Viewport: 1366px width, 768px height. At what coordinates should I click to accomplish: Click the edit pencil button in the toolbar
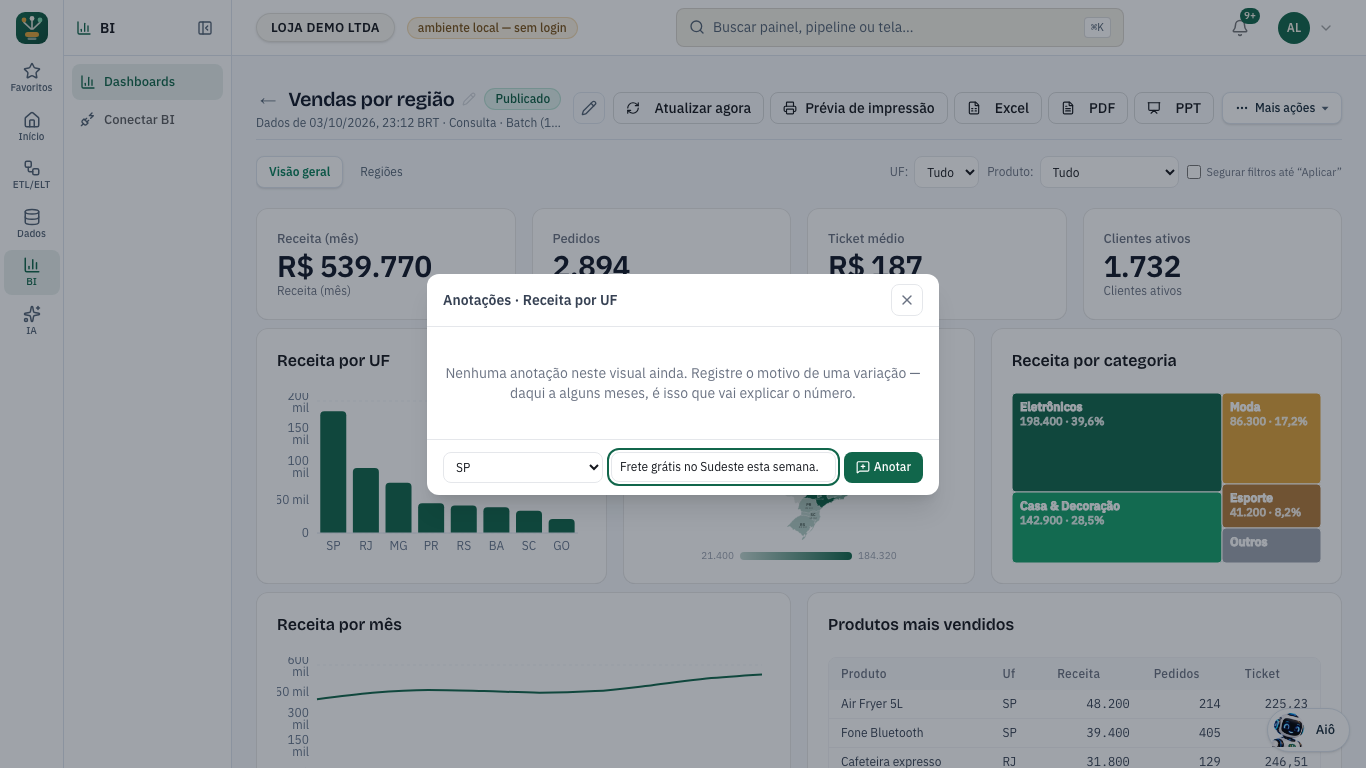pos(589,108)
